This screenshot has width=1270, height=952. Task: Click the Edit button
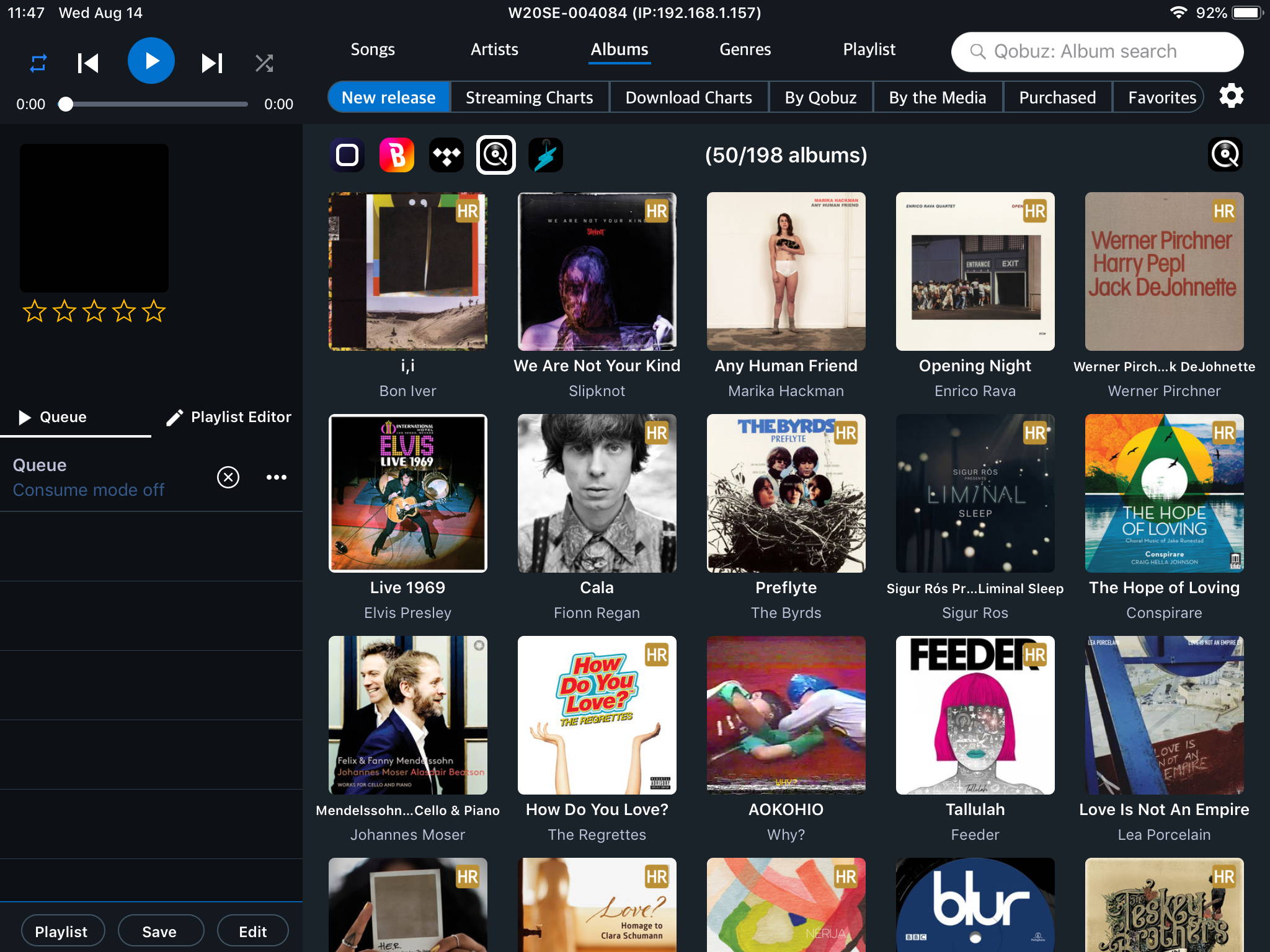[253, 932]
